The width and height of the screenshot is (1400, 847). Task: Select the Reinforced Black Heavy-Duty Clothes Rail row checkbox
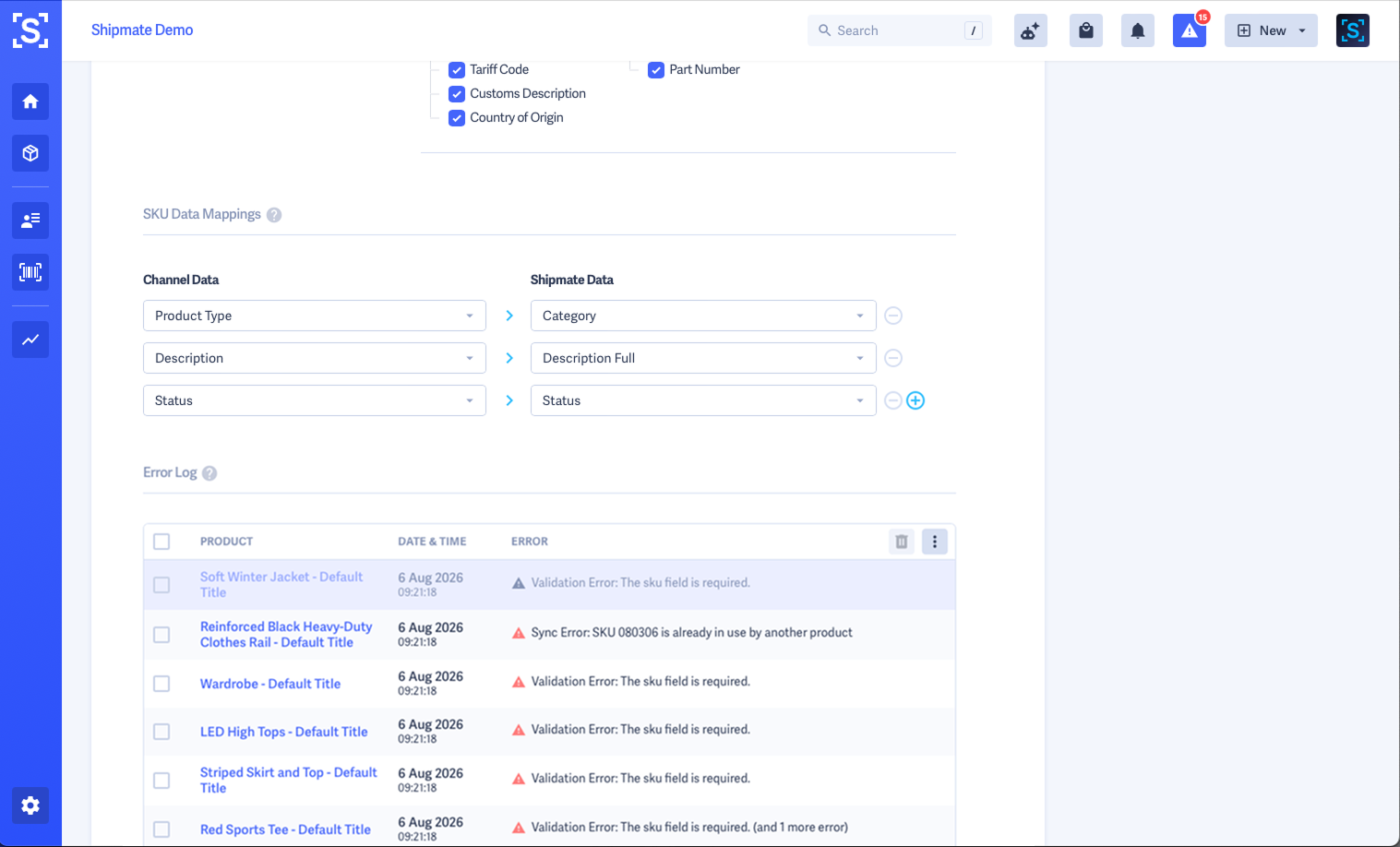(x=162, y=635)
